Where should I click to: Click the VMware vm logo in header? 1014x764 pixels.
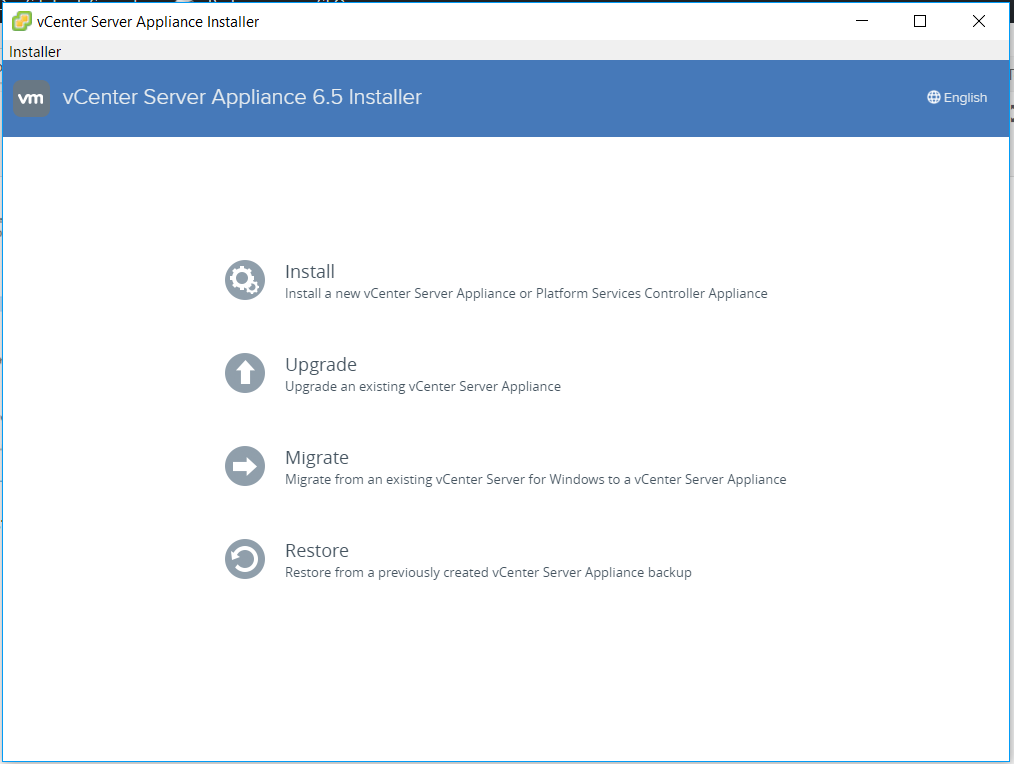[31, 98]
